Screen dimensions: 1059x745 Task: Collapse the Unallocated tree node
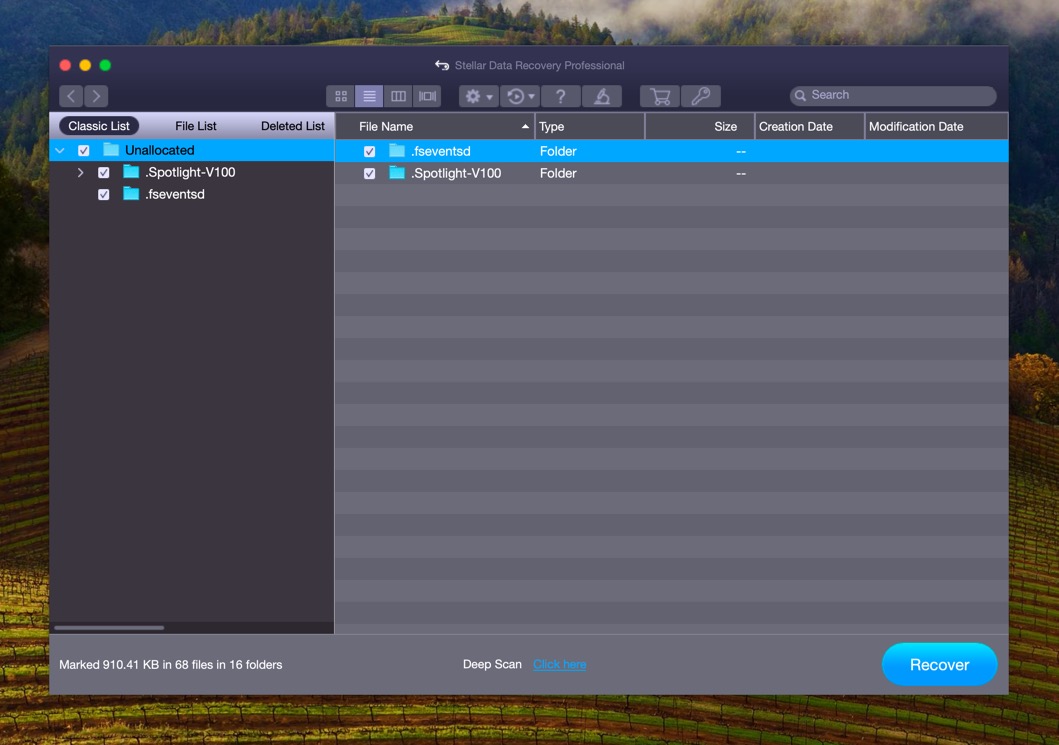click(60, 151)
